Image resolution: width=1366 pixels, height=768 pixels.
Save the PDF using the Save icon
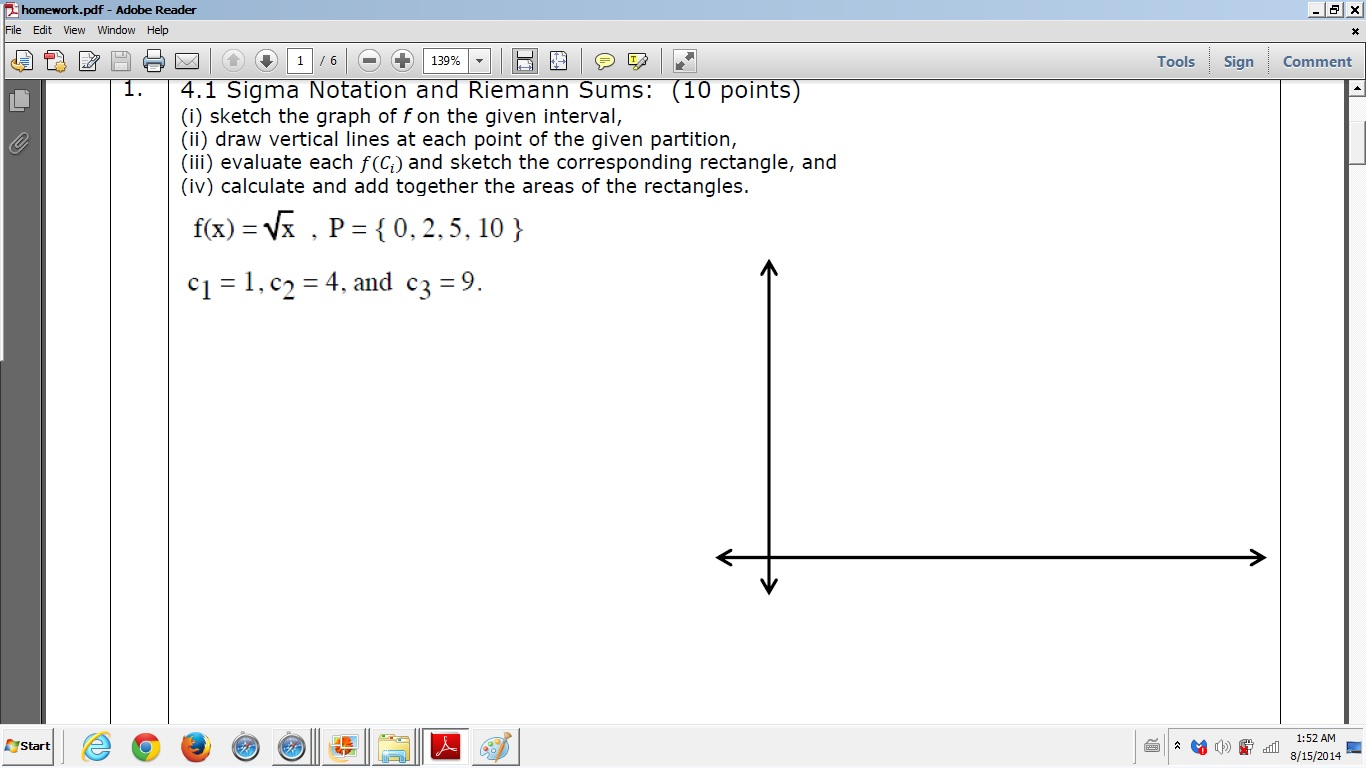tap(120, 61)
